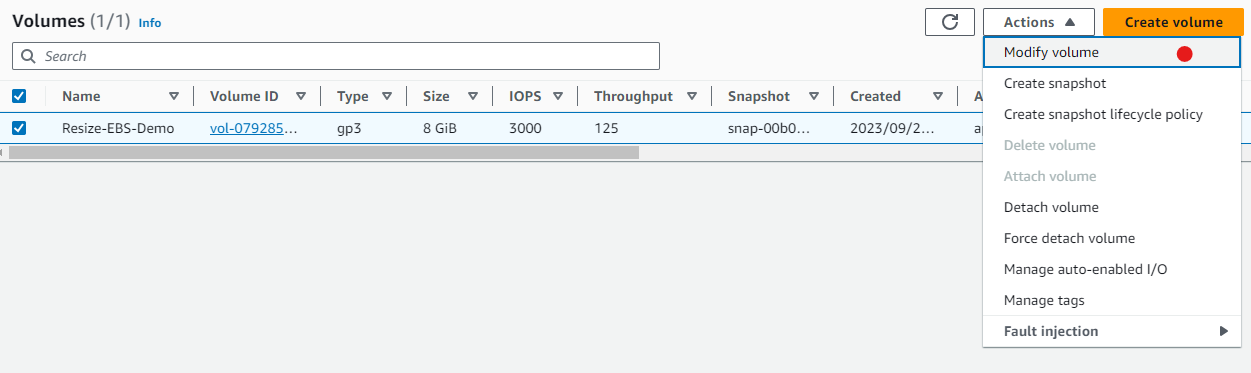Click the Created column sort arrow
This screenshot has height=373, width=1251.
pos(938,97)
